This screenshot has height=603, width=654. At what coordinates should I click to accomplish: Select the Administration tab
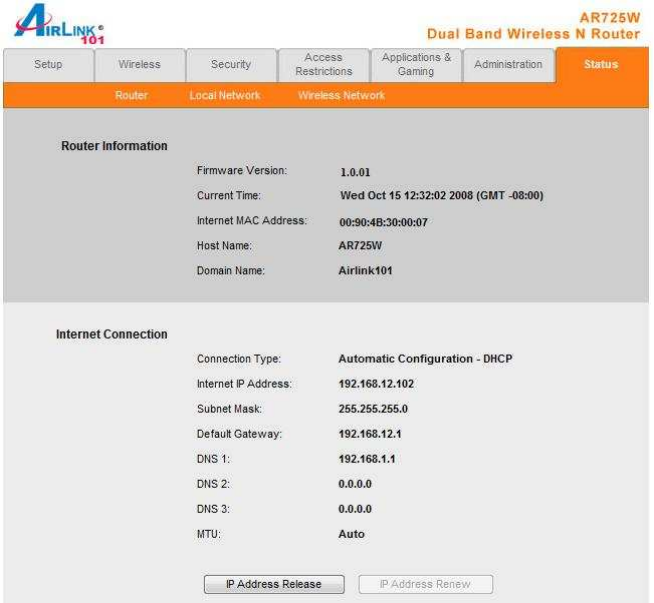(508, 65)
